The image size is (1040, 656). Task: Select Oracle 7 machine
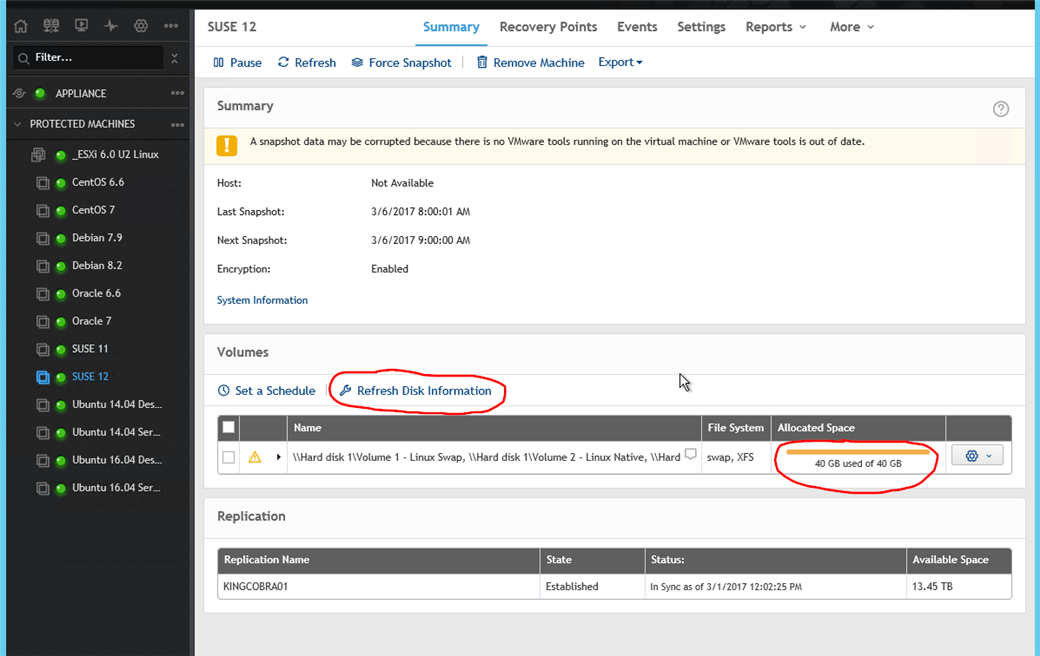(92, 322)
